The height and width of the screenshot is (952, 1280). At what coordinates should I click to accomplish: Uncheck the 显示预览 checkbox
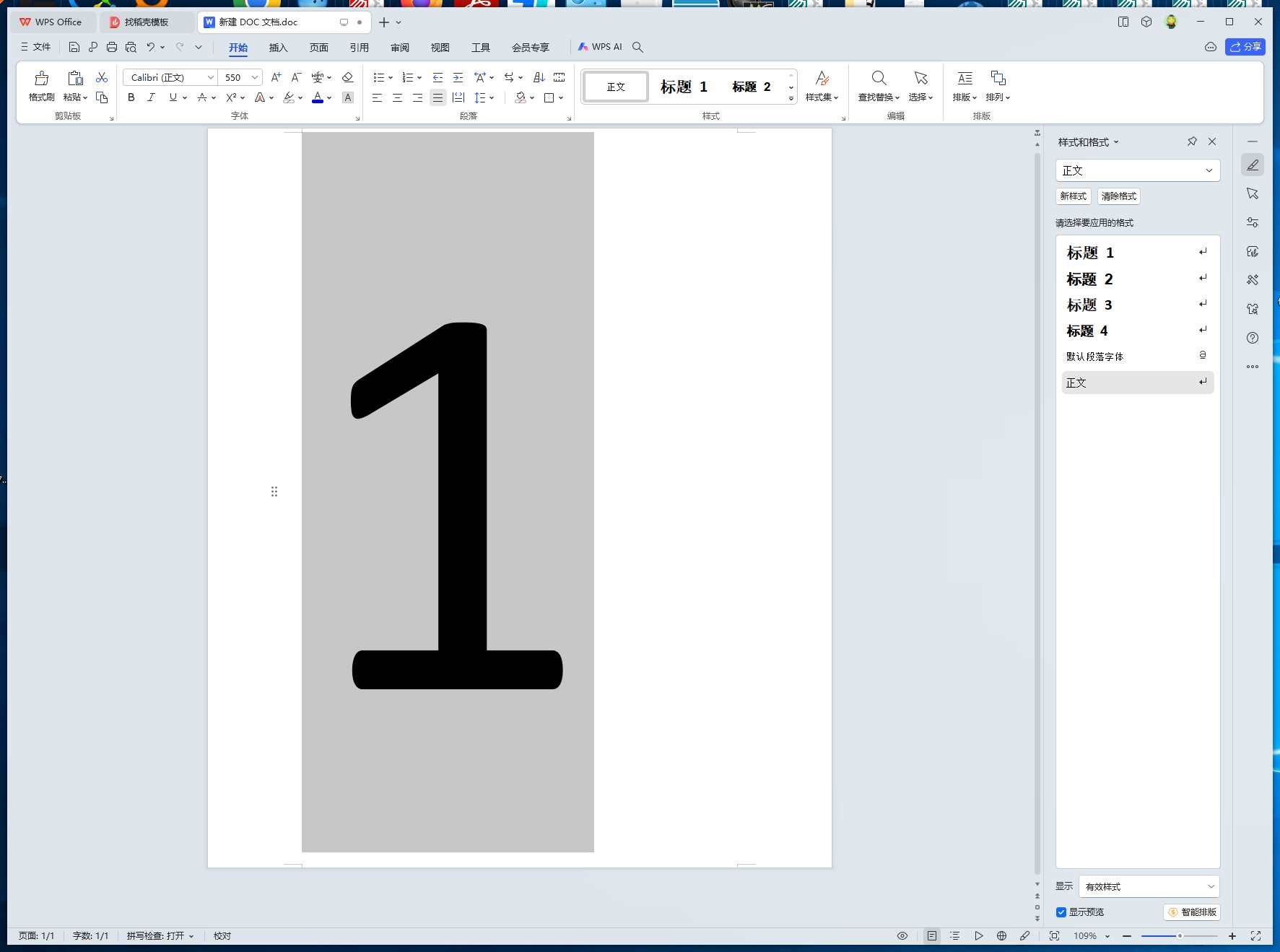[1061, 912]
